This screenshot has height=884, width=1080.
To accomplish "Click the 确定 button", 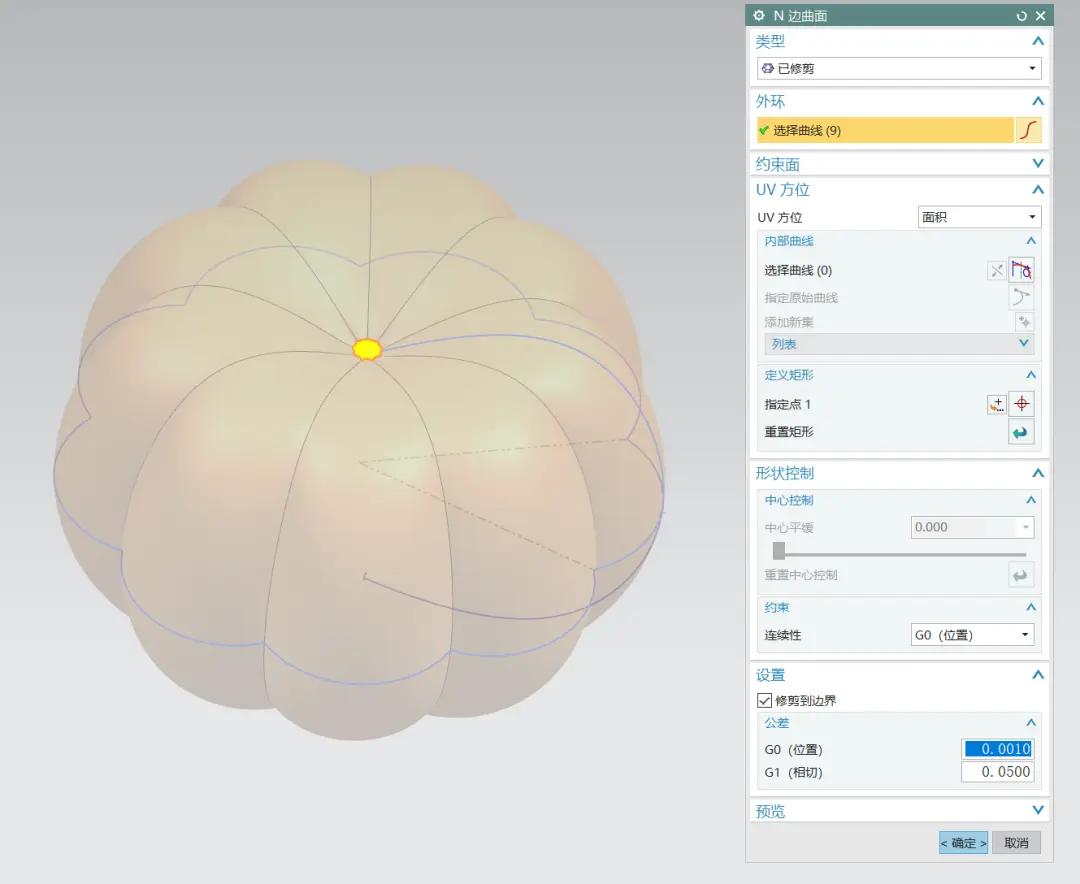I will pos(964,843).
